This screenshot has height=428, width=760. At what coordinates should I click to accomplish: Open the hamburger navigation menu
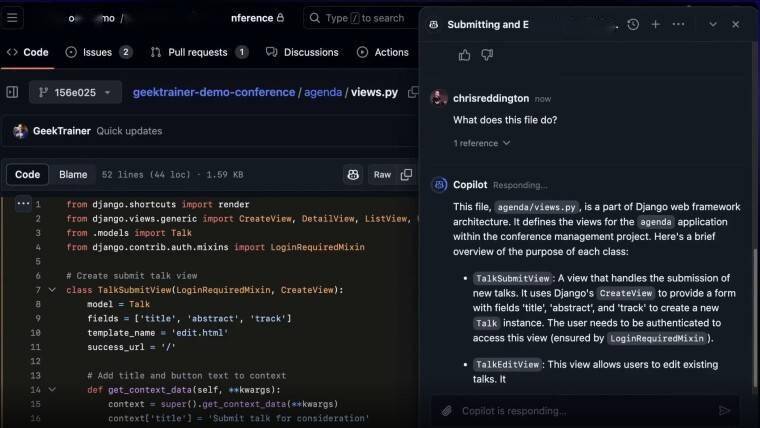click(12, 18)
